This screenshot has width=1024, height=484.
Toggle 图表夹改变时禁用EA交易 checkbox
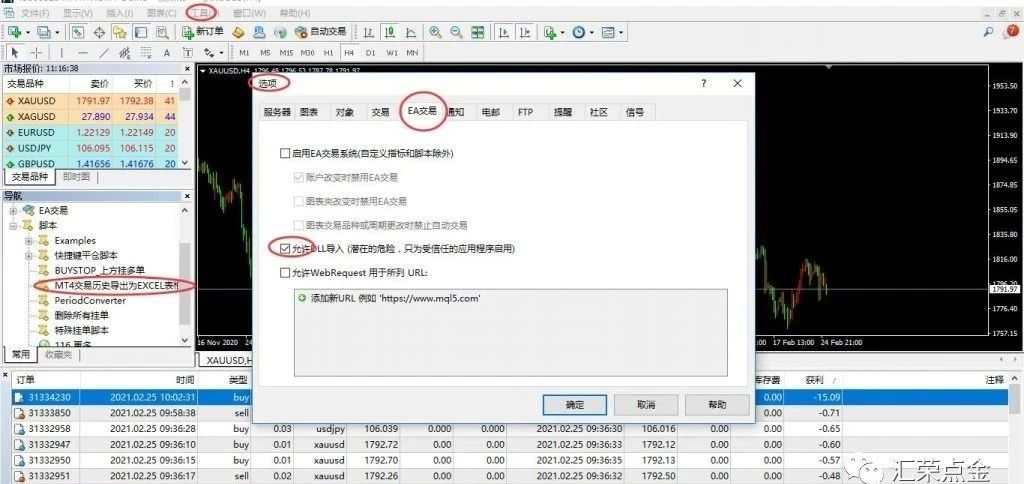pos(298,201)
